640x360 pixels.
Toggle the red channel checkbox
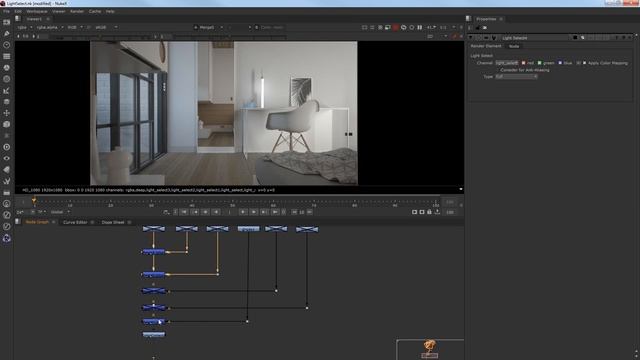click(x=524, y=63)
